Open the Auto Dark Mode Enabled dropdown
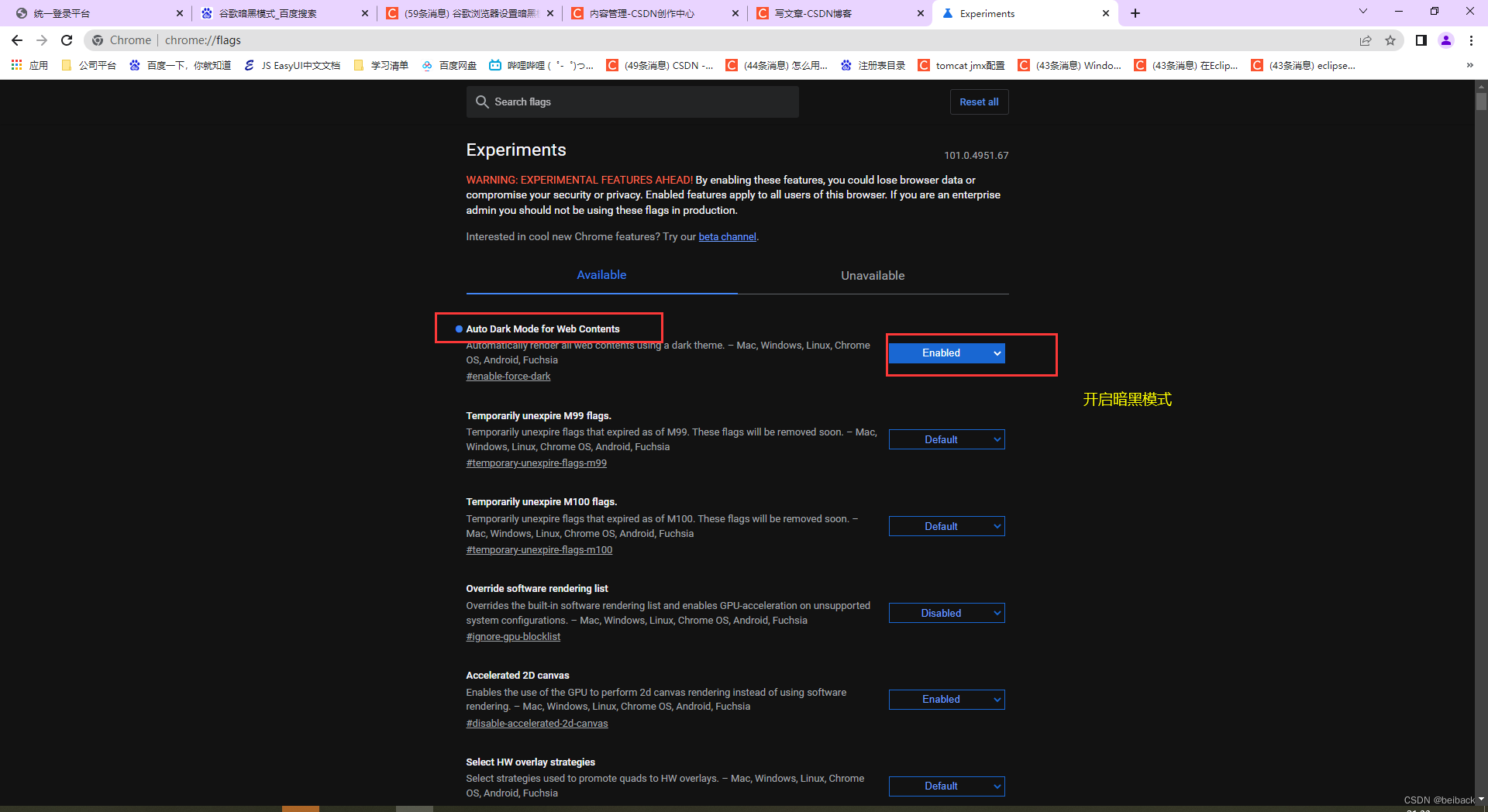 (946, 353)
